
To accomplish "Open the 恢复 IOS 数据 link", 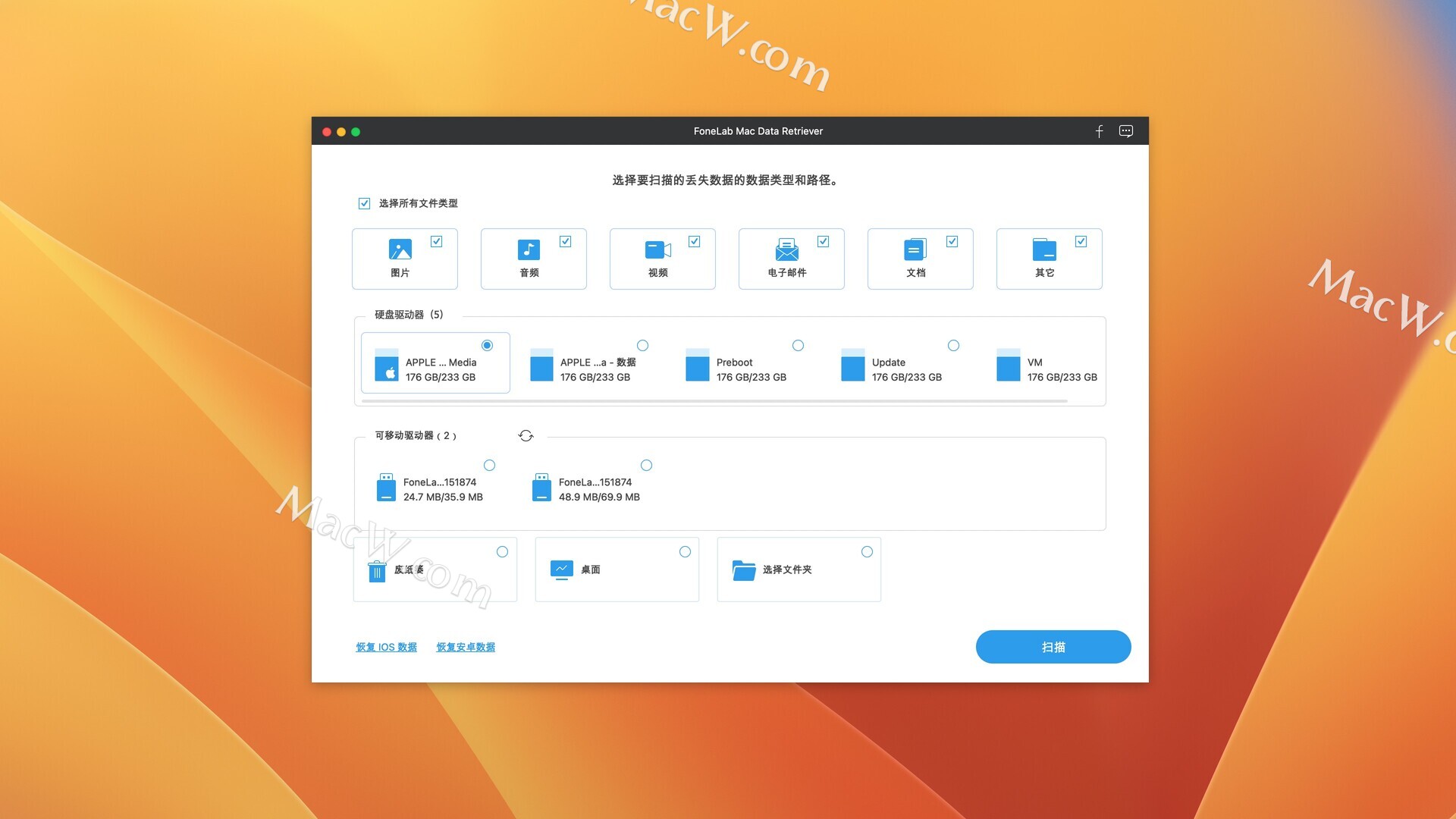I will pos(386,647).
